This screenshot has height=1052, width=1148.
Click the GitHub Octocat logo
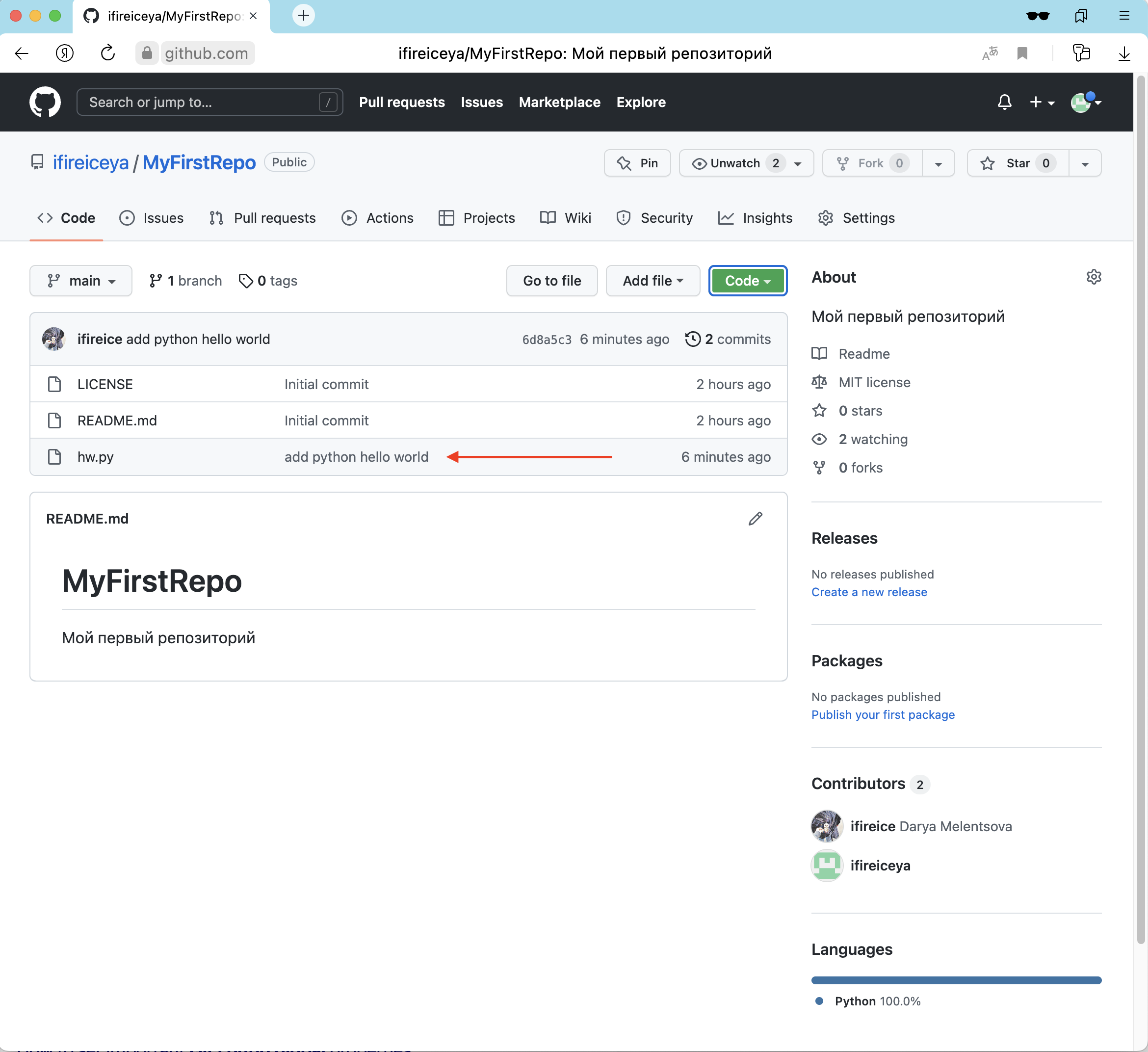point(45,102)
